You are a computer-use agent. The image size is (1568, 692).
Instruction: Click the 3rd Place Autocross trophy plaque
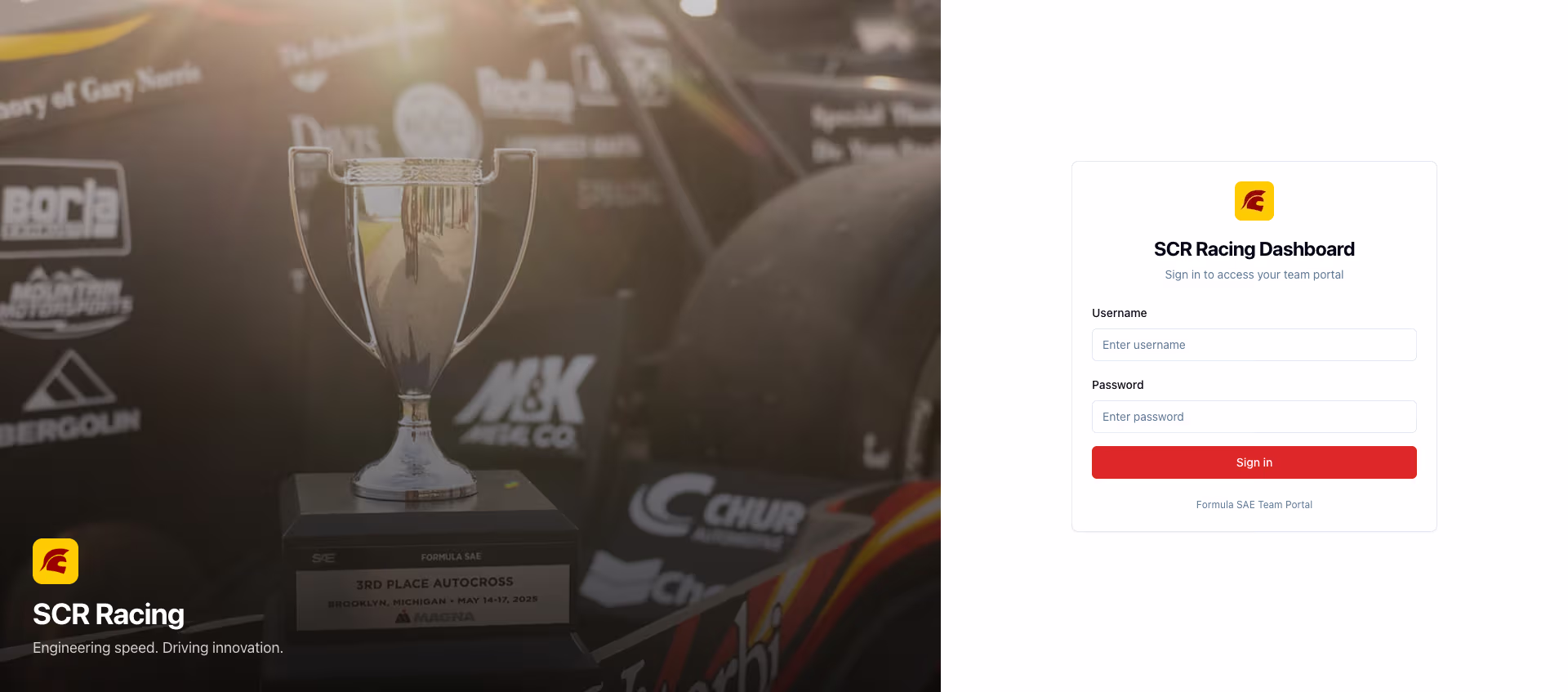pos(433,598)
